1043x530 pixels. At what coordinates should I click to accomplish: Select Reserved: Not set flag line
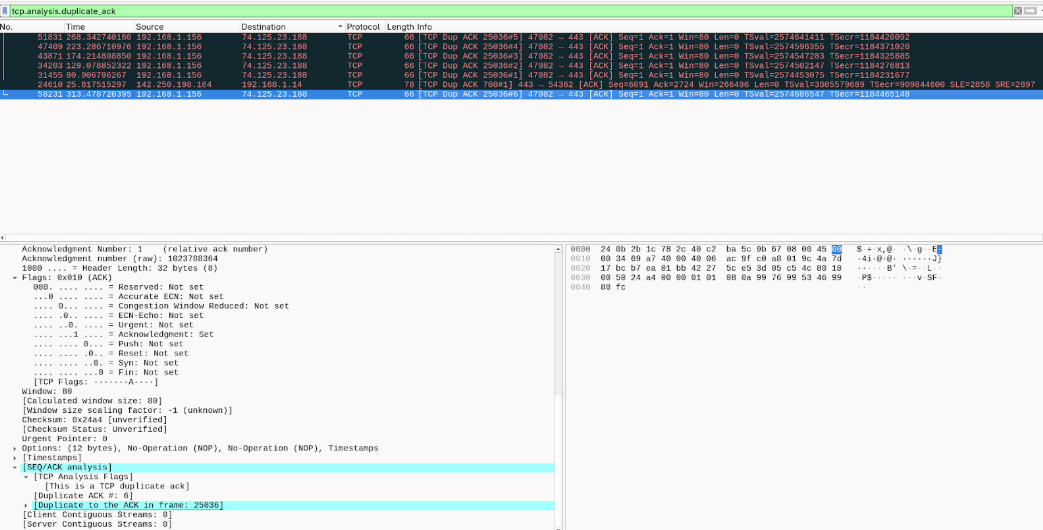coord(118,287)
